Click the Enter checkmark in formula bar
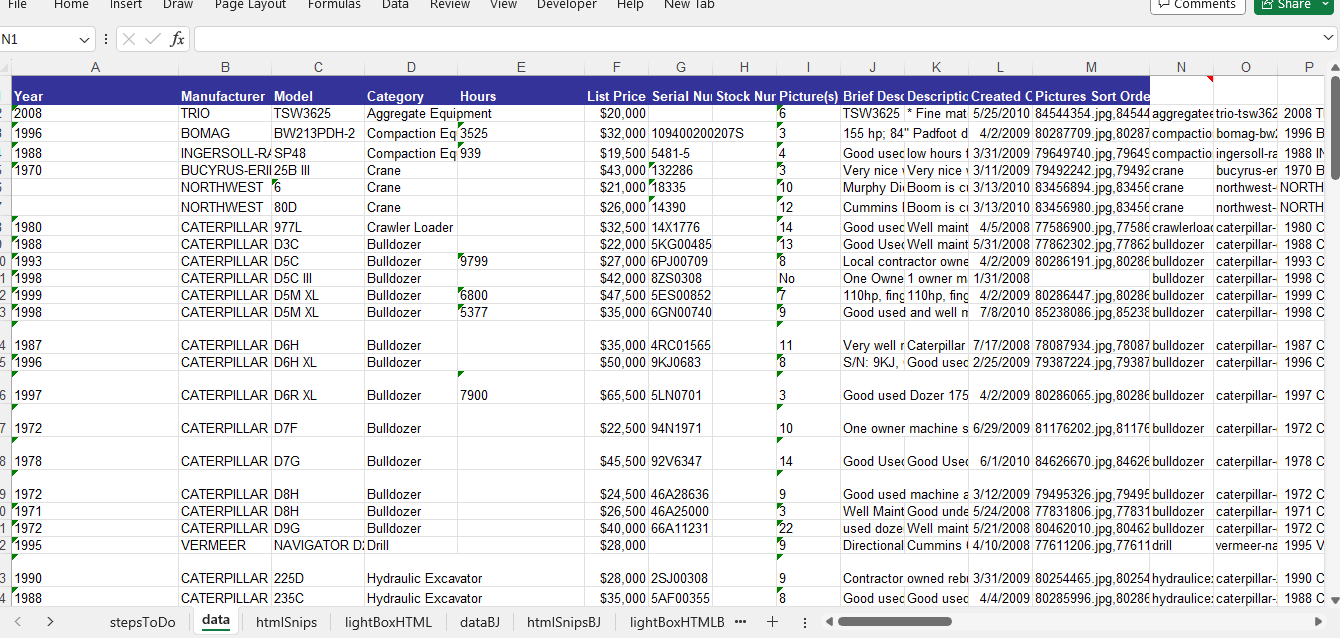Image resolution: width=1340 pixels, height=638 pixels. click(154, 39)
